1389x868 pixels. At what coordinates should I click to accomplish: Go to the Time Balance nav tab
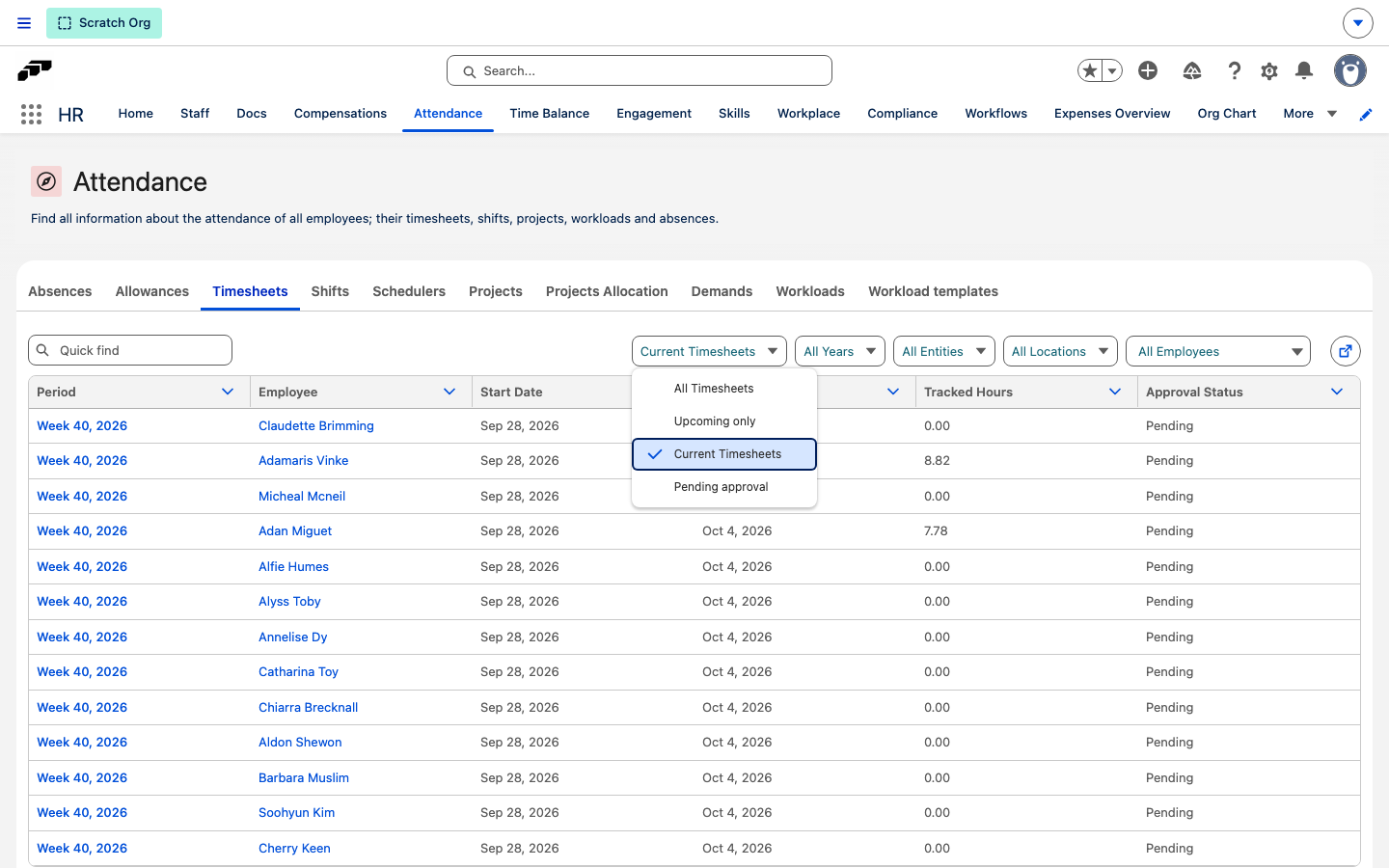(550, 114)
